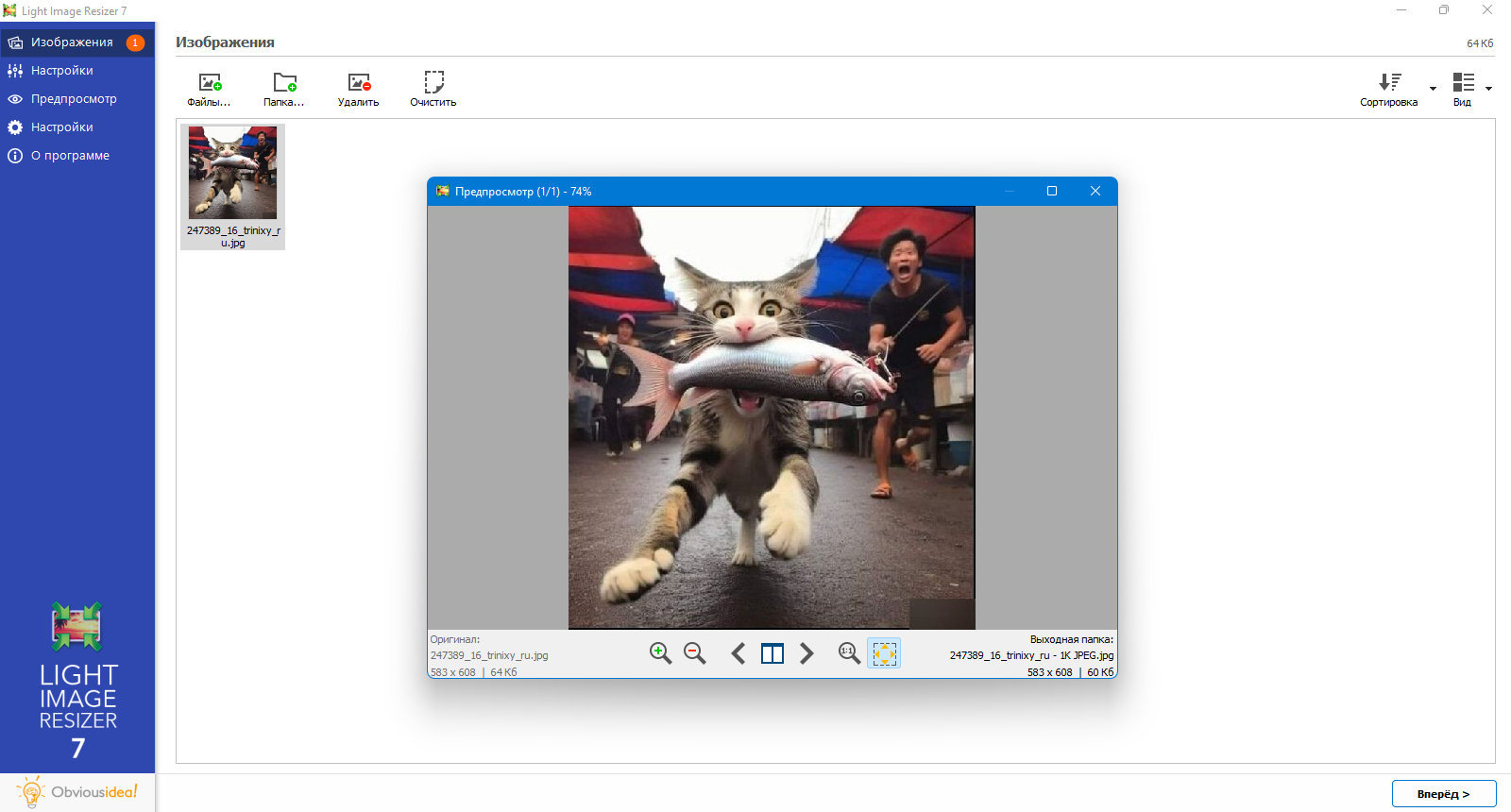Image resolution: width=1511 pixels, height=812 pixels.
Task: Toggle split before/after comparison view
Action: coord(772,653)
